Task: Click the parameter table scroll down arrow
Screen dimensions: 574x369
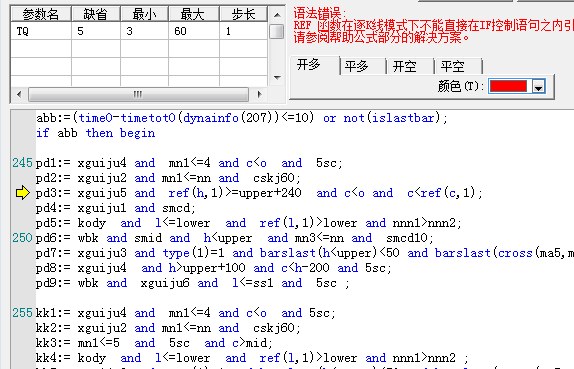Action: pyautogui.click(x=277, y=78)
